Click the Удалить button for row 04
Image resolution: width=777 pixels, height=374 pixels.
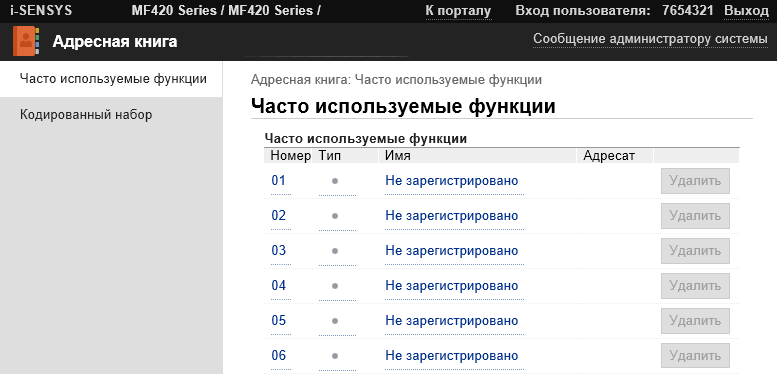695,286
